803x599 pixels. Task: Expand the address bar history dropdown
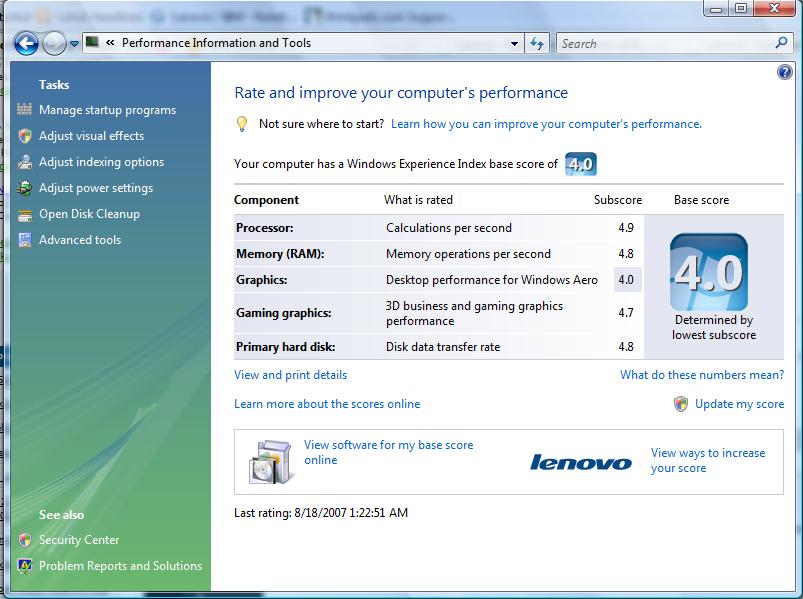514,44
